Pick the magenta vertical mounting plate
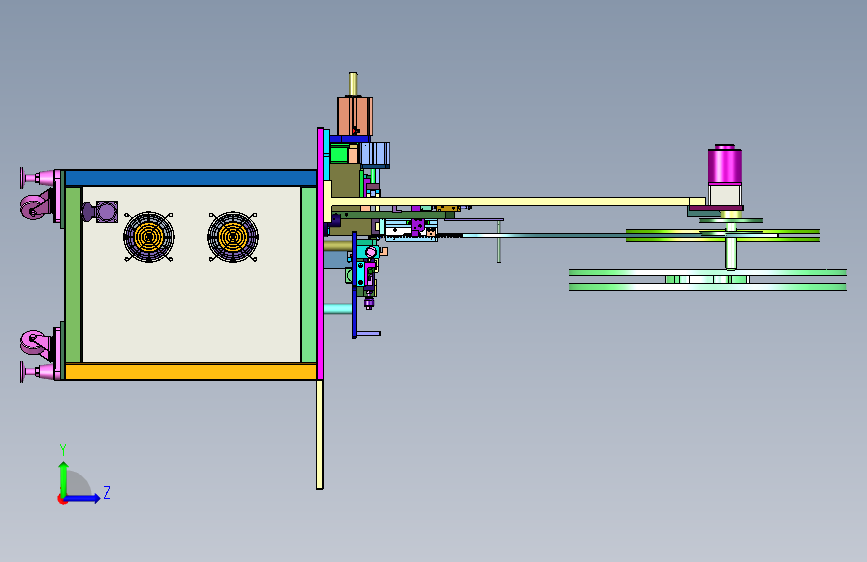The height and width of the screenshot is (562, 867). [x=320, y=254]
